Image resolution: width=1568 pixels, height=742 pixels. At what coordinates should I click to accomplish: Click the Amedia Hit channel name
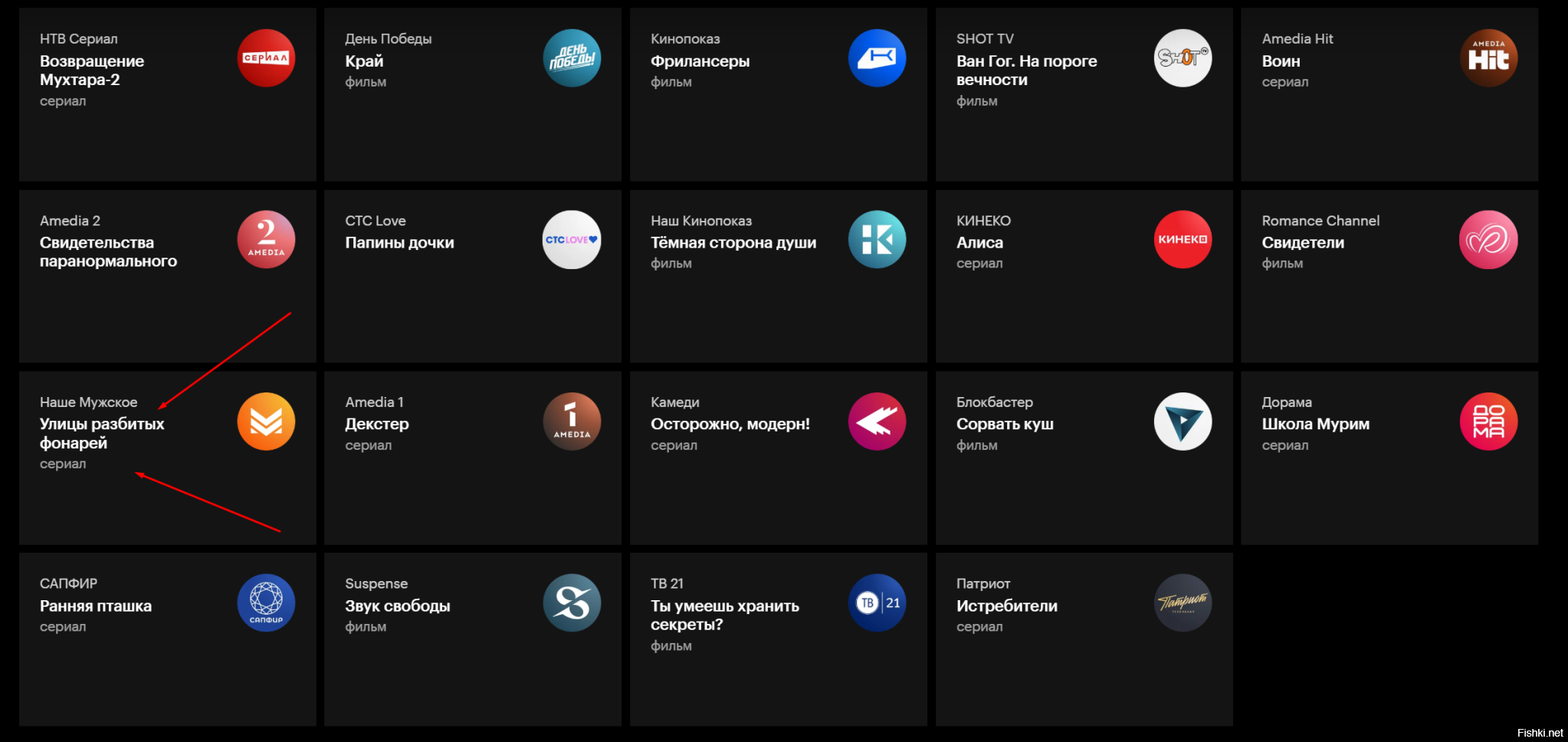(x=1297, y=39)
